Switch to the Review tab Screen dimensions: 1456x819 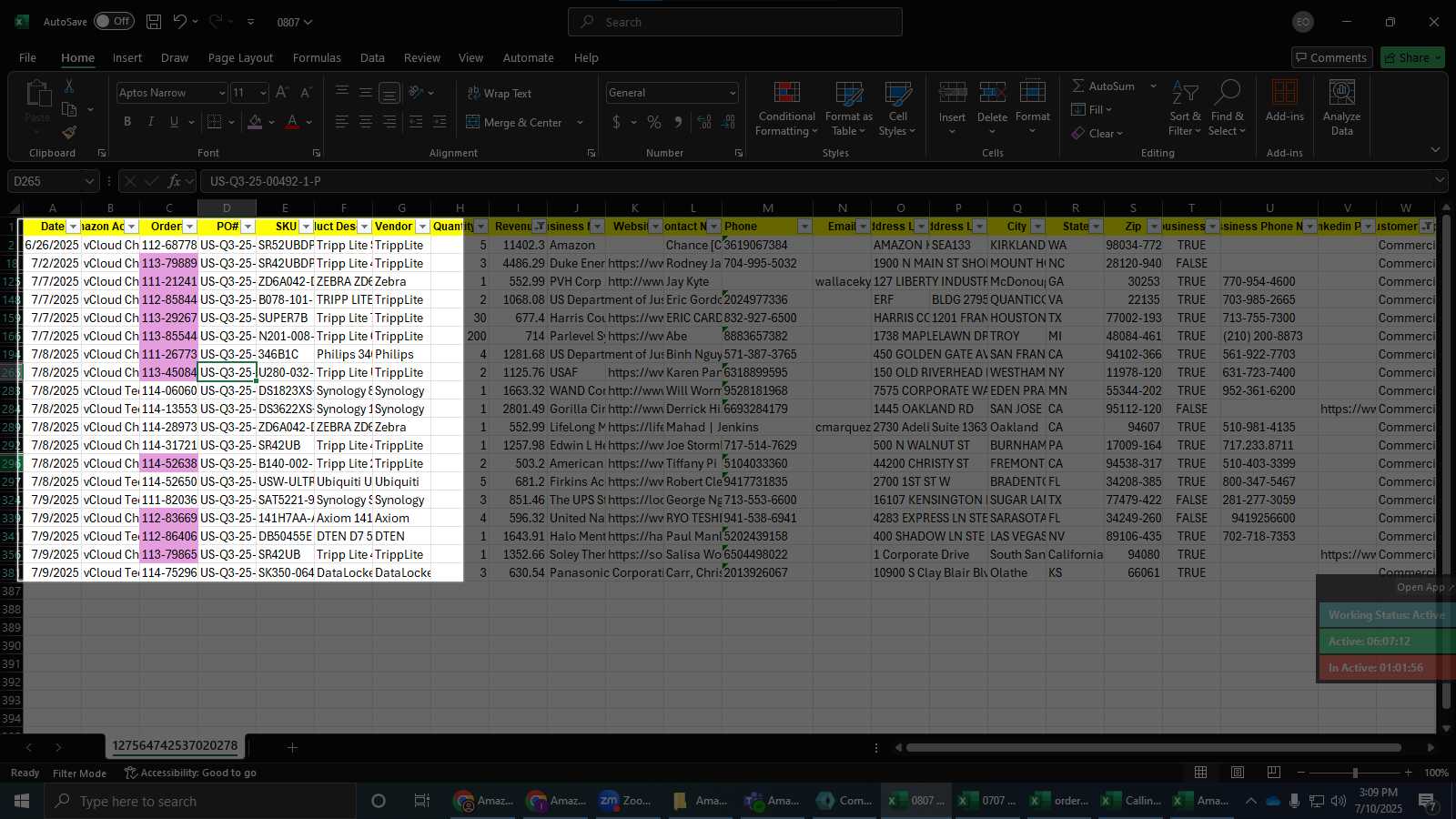tap(422, 57)
